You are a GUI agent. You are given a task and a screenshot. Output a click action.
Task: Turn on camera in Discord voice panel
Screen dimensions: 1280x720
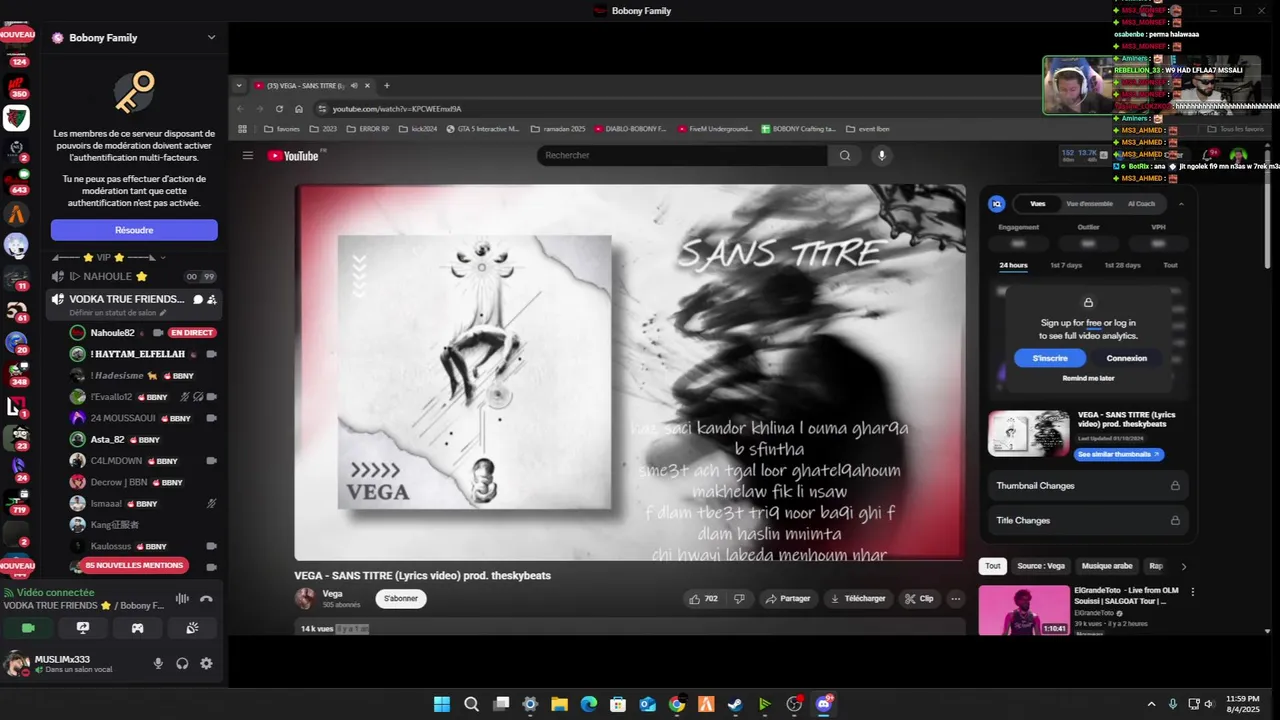pos(28,628)
